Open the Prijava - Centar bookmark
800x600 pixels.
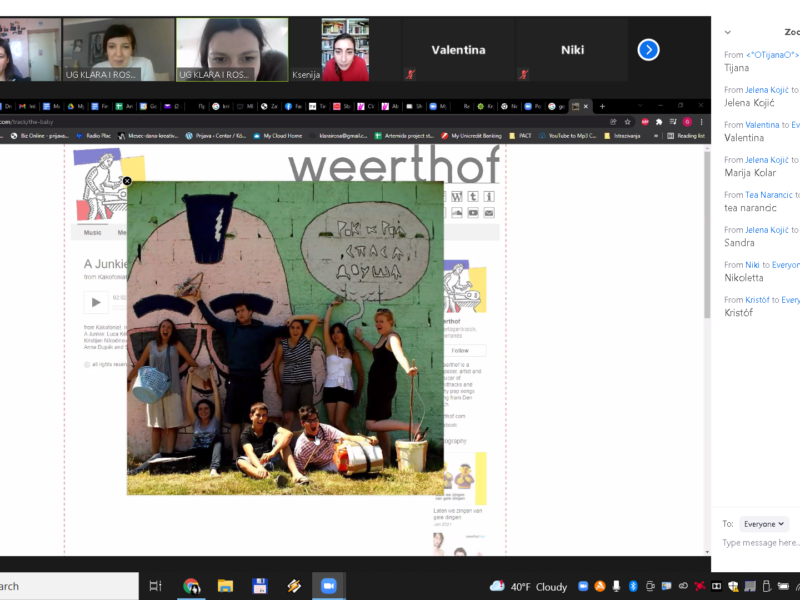click(216, 136)
